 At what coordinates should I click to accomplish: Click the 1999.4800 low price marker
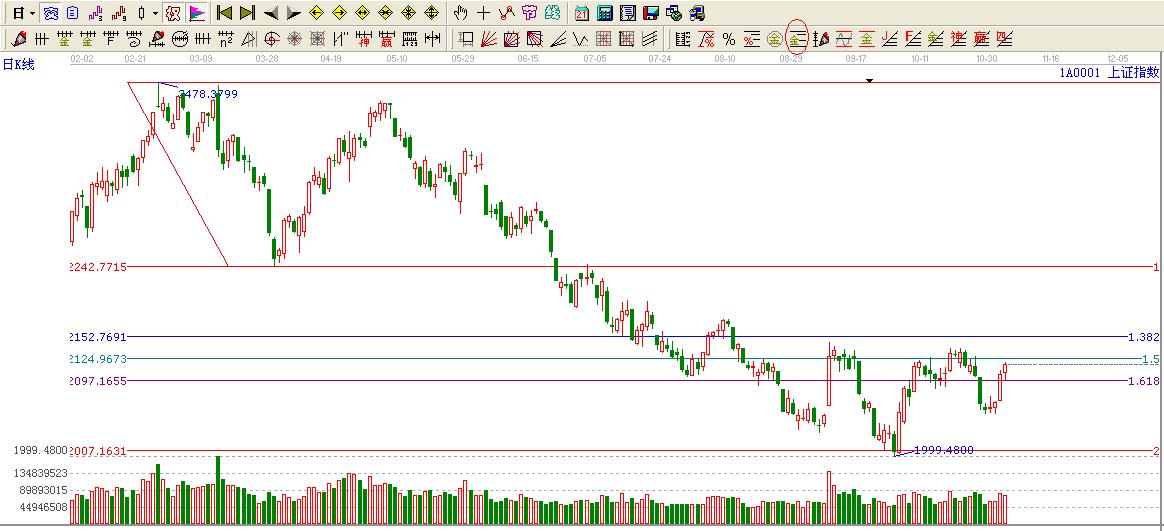point(943,450)
